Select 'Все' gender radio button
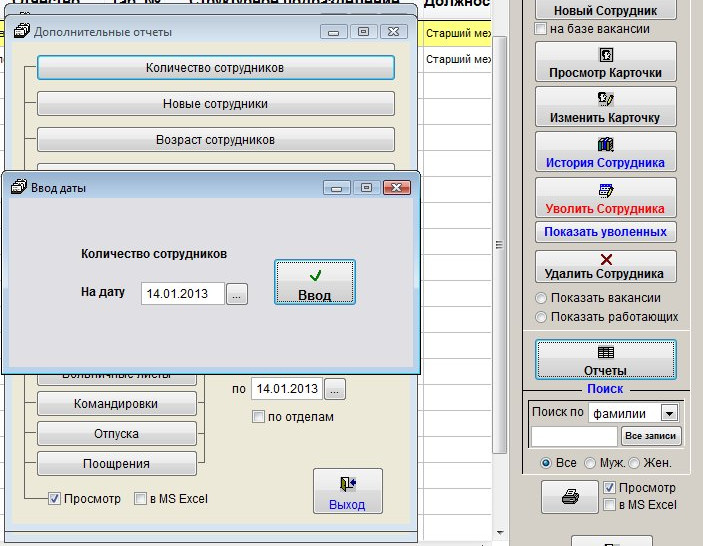 [546, 463]
